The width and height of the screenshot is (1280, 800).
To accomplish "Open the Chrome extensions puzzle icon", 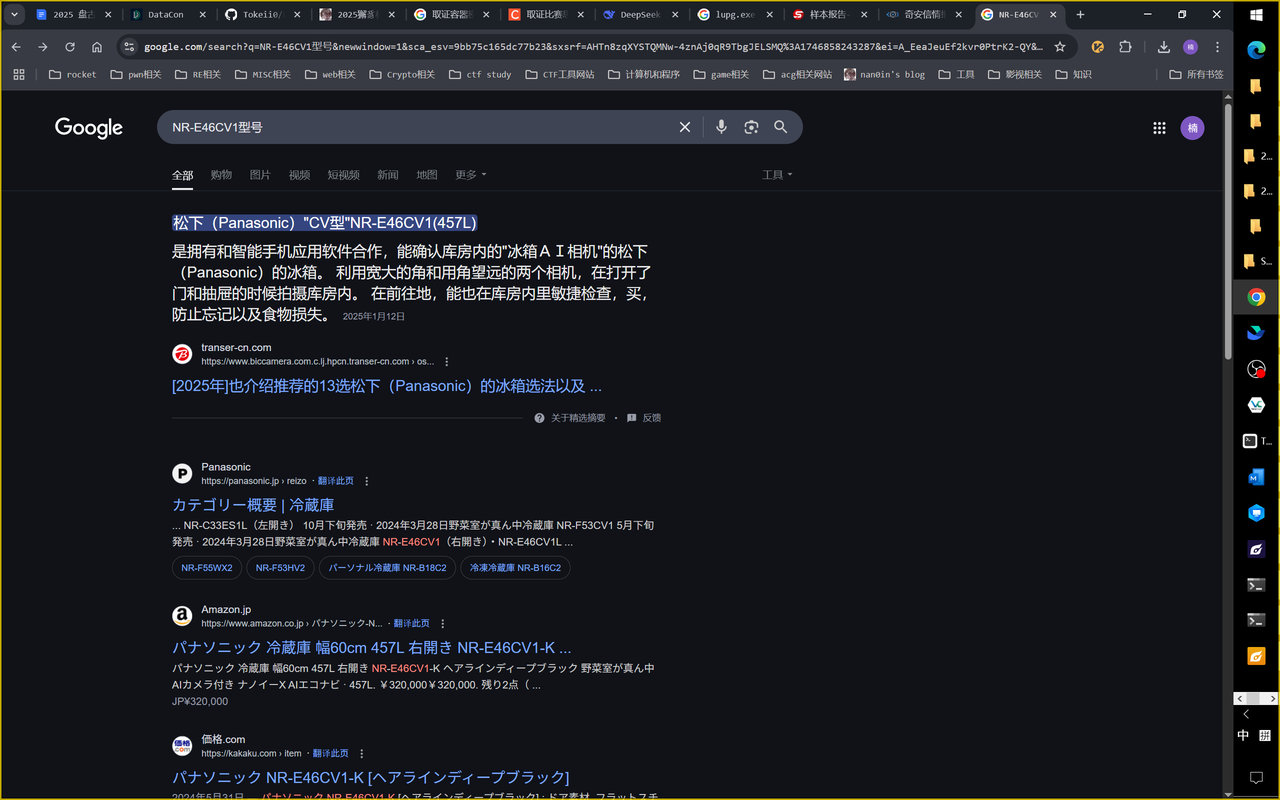I will point(1125,47).
